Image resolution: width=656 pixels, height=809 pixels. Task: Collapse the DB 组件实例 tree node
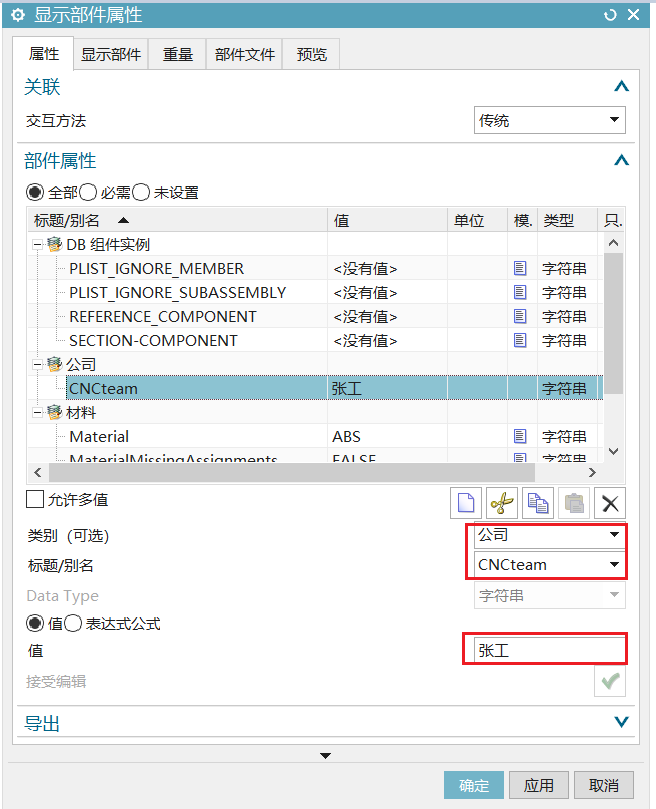[x=37, y=245]
